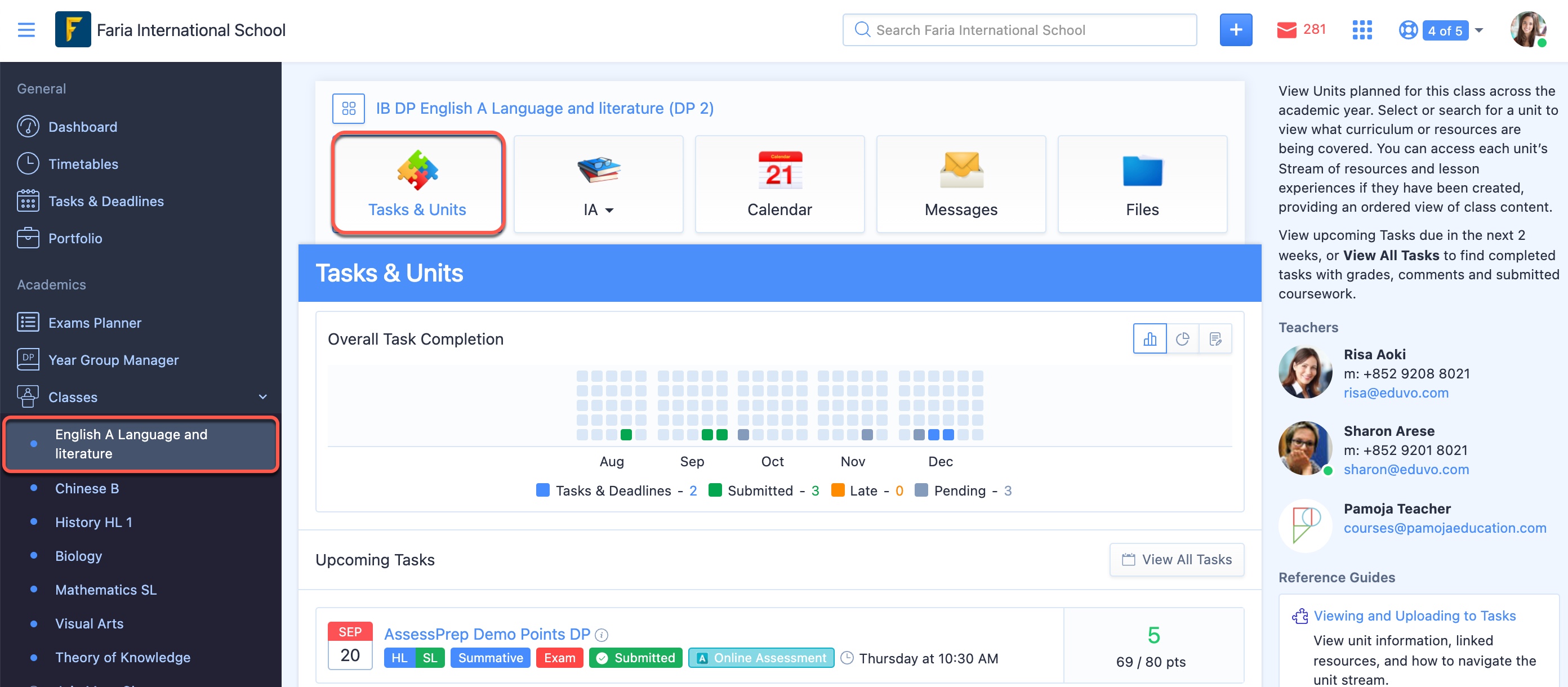Open the red mail envelope icon
Image resolution: width=1568 pixels, height=687 pixels.
1286,30
